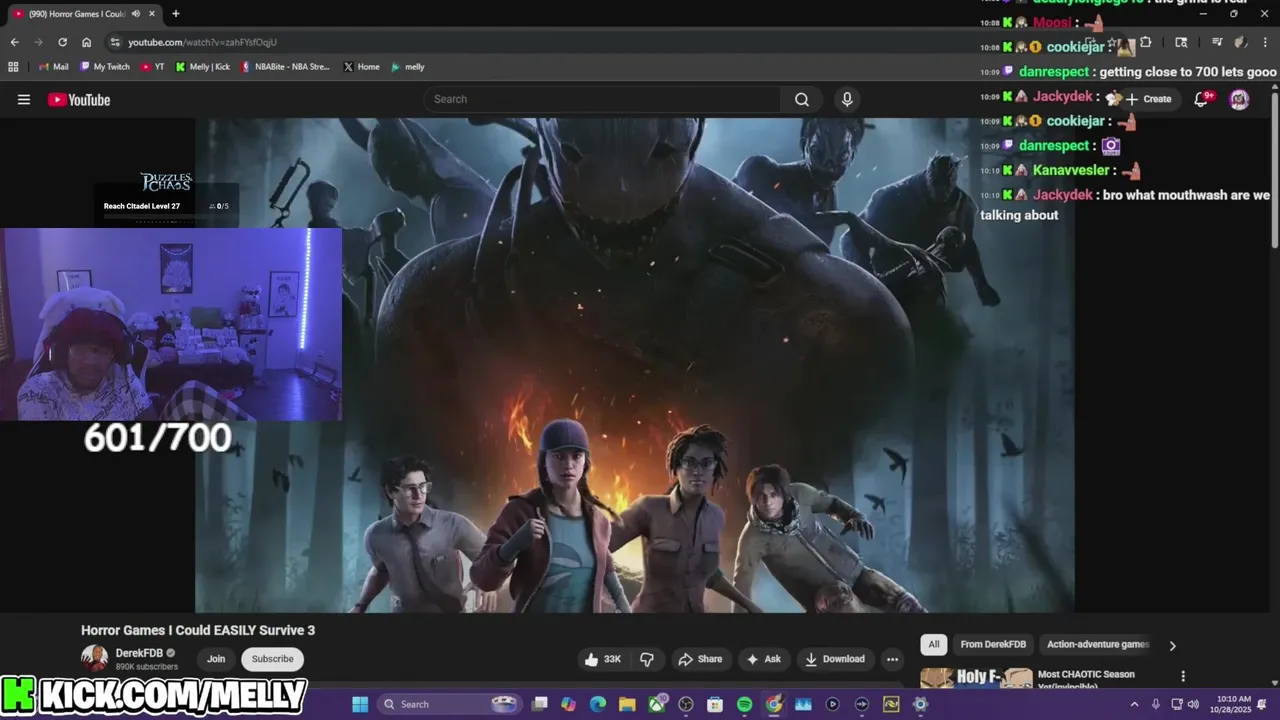Click the YouTube page scrollbar
The width and height of the screenshot is (1280, 720).
[1275, 170]
